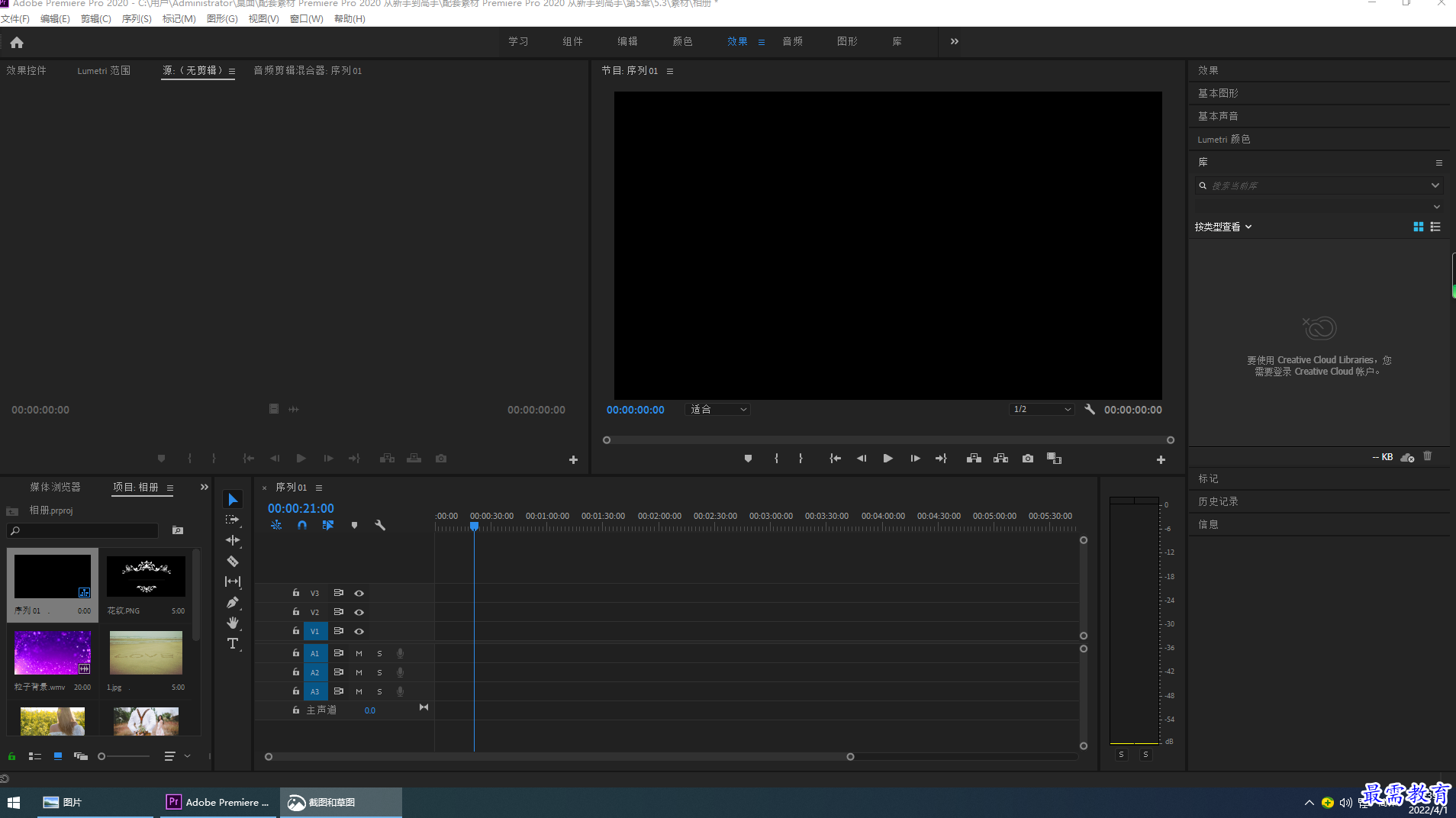
Task: Solo audio track A2
Action: (x=379, y=672)
